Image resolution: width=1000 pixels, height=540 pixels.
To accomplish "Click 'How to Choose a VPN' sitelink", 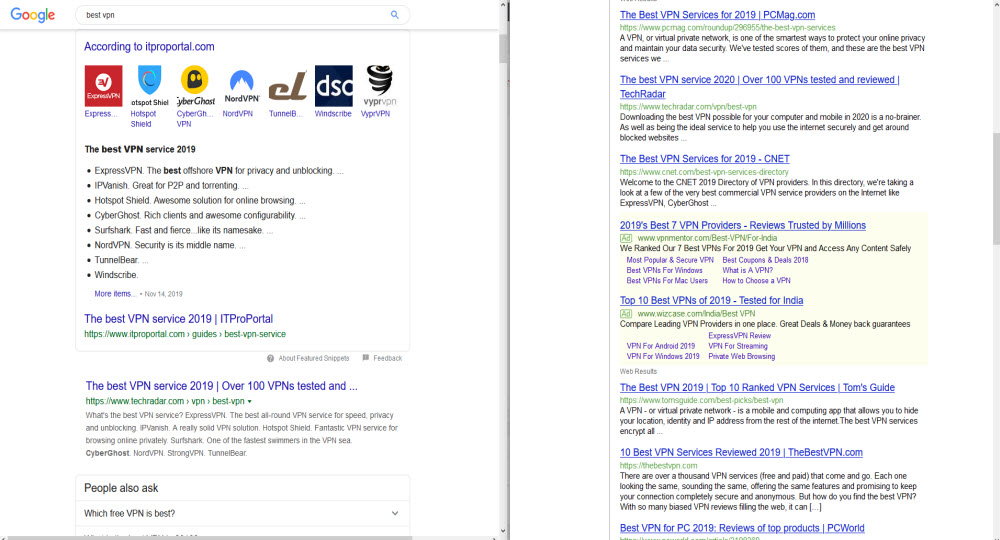I will click(756, 281).
